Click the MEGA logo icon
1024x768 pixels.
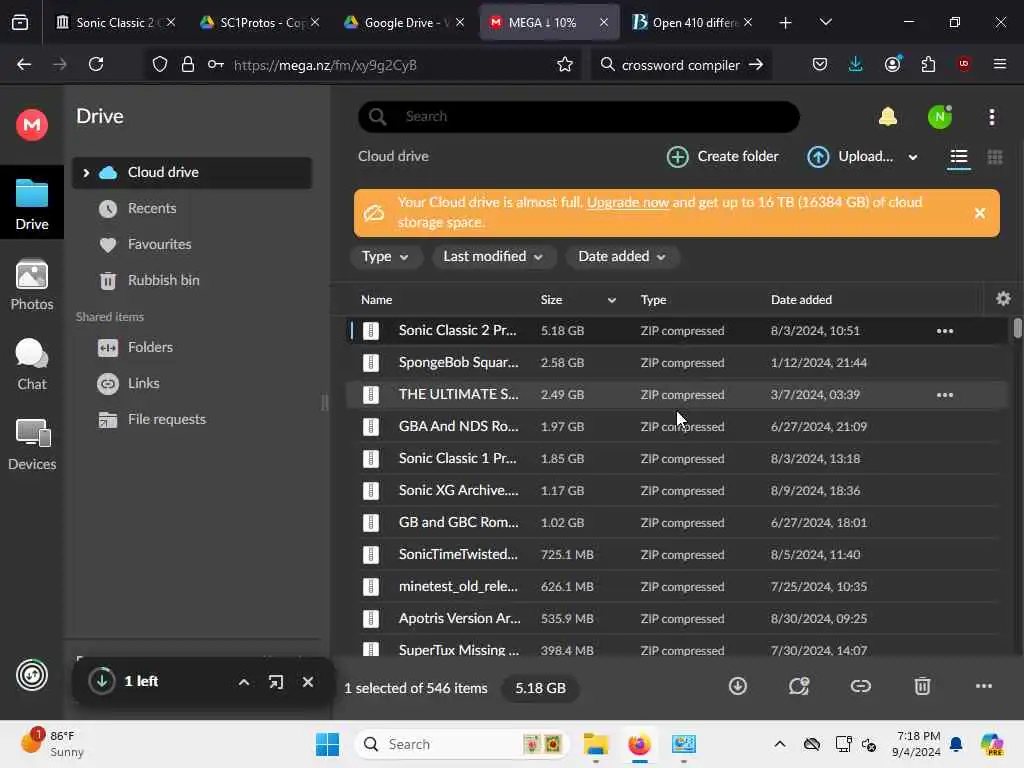31,124
